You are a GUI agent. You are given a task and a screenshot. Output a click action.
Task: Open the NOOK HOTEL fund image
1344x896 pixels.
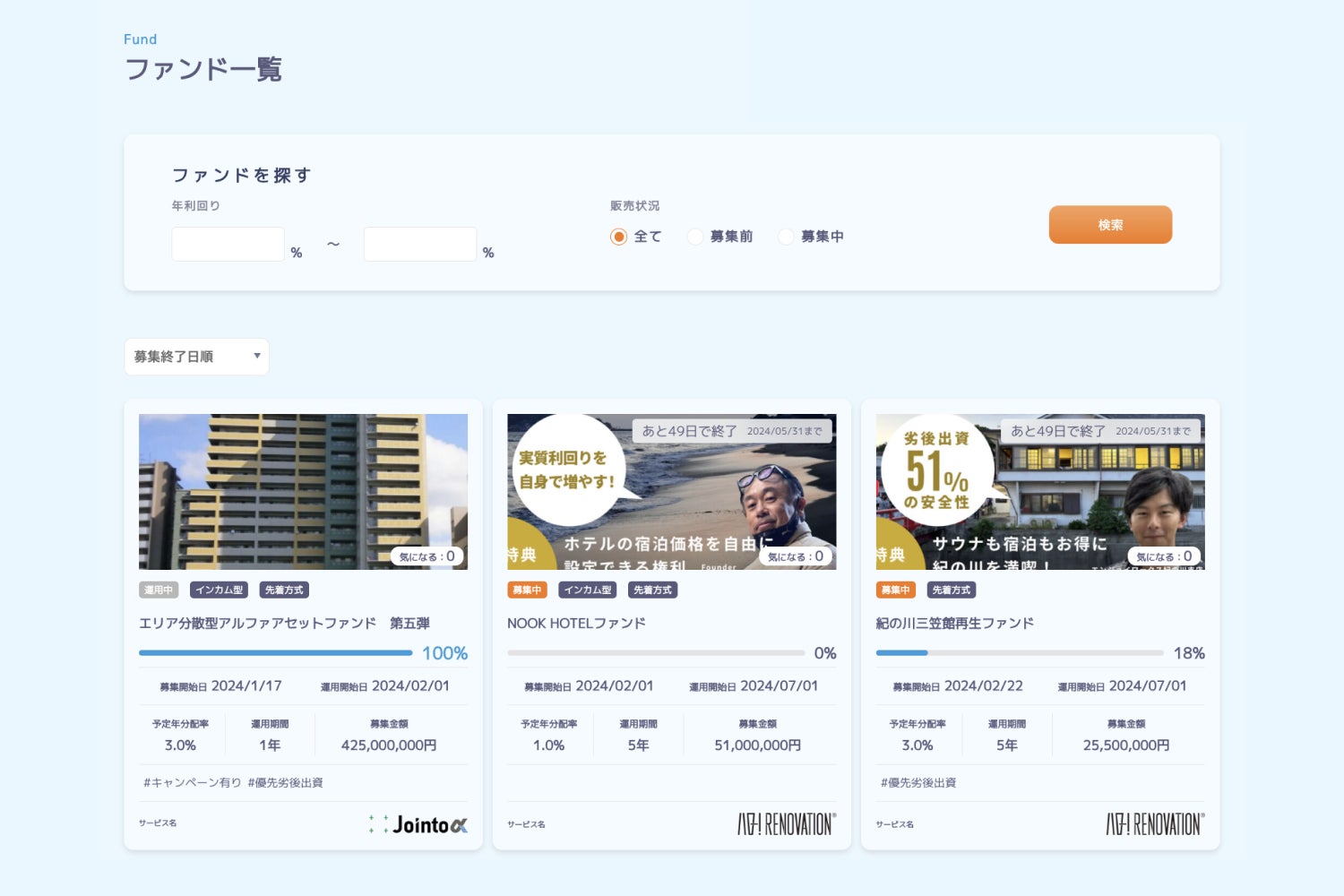671,492
